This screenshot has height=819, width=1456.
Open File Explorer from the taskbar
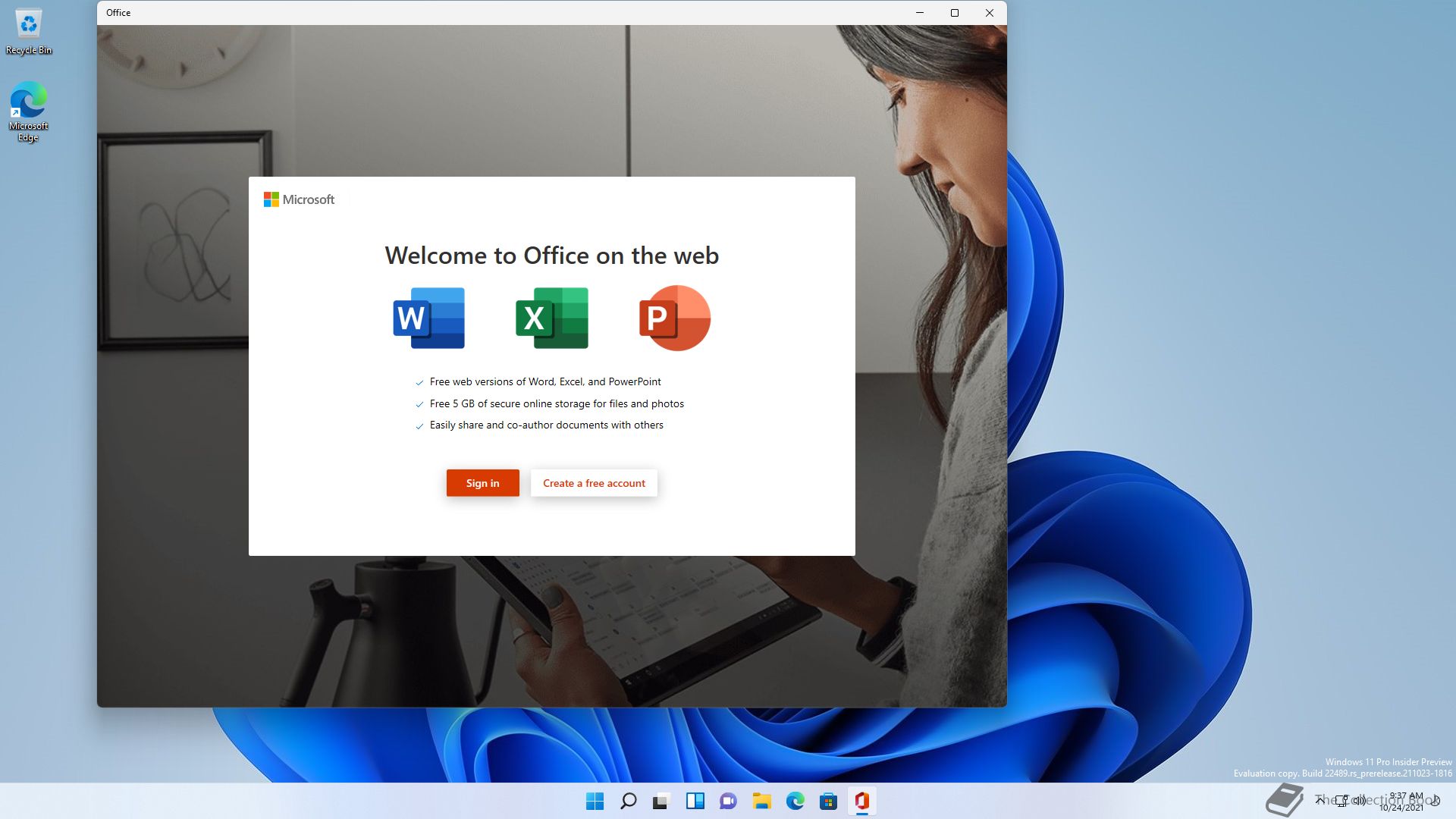[x=762, y=801]
